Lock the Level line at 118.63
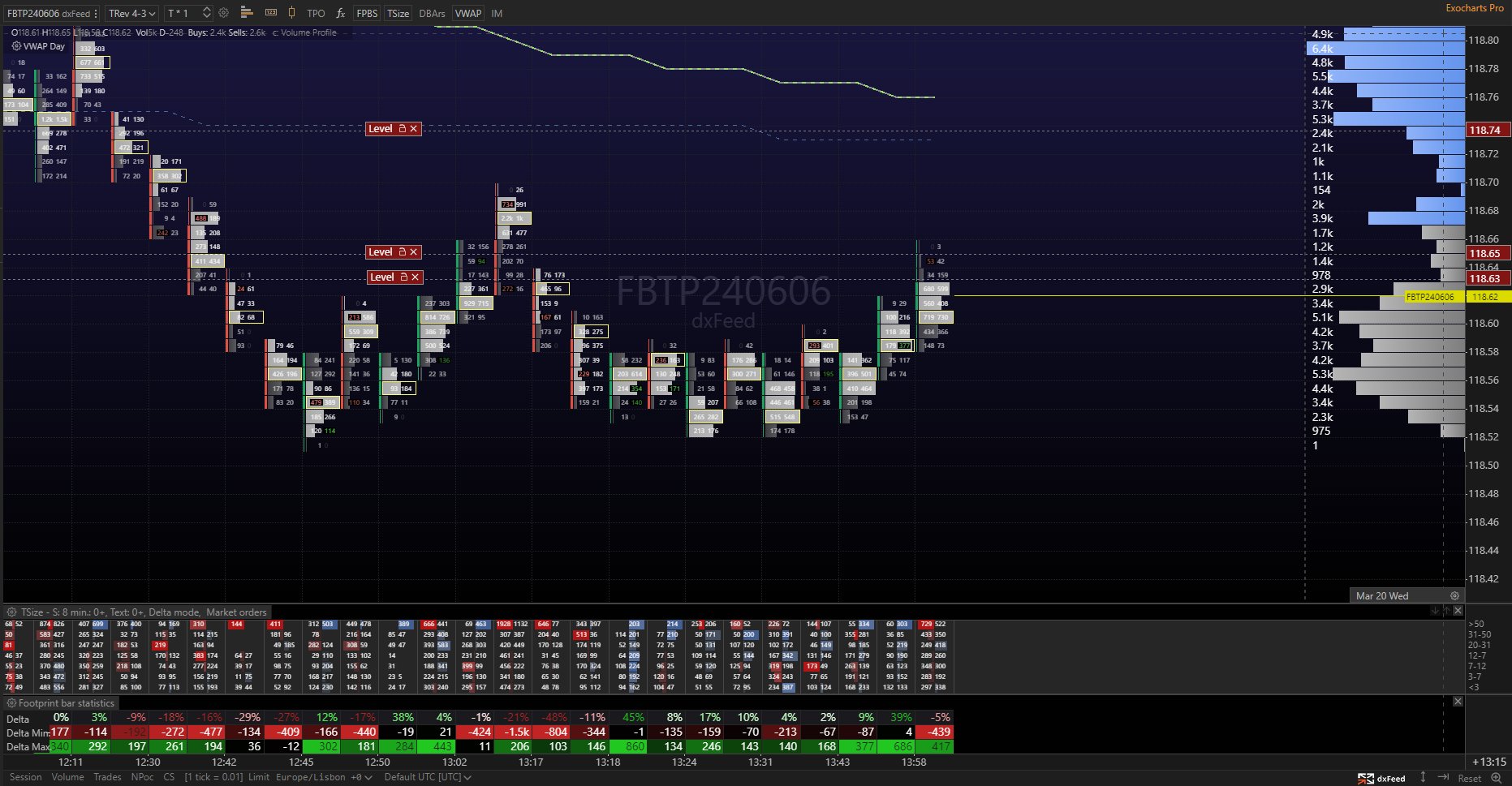The height and width of the screenshot is (786, 1512). [x=403, y=277]
